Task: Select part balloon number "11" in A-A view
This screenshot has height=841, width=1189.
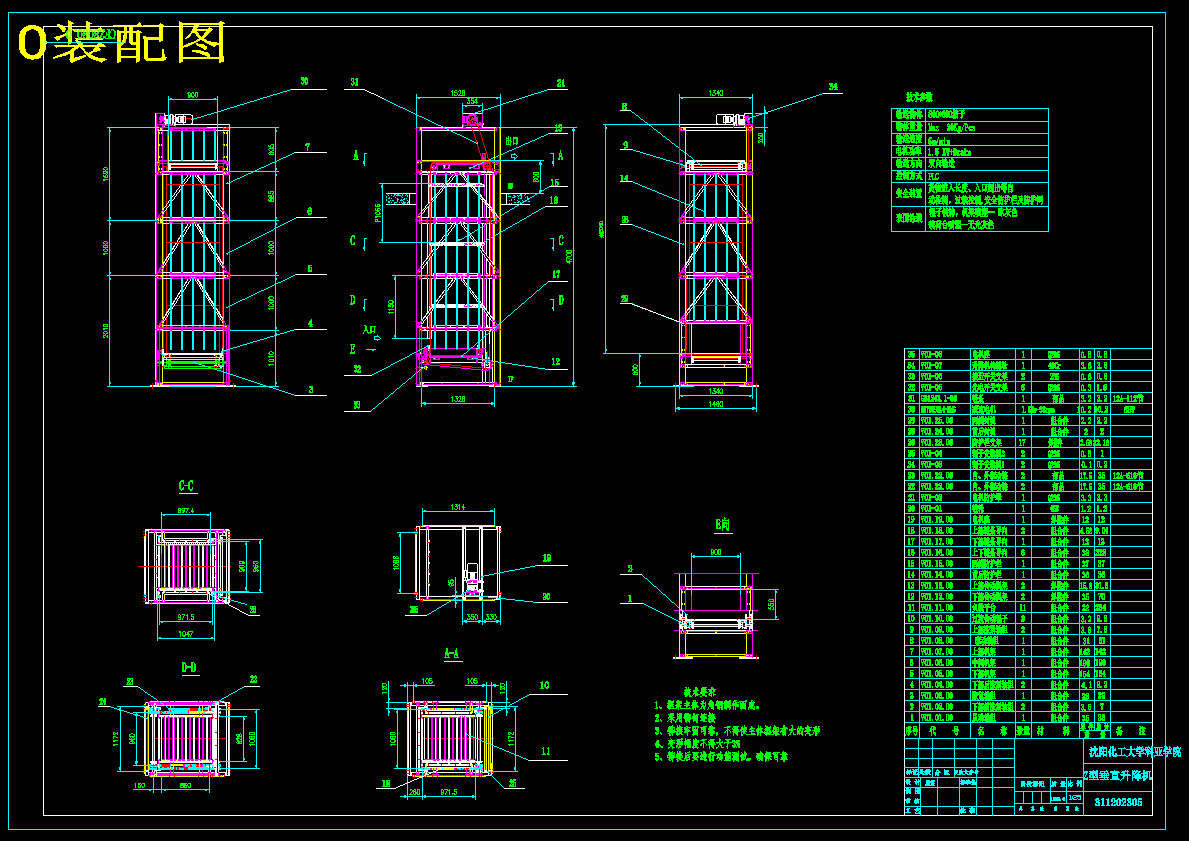Action: coord(544,752)
